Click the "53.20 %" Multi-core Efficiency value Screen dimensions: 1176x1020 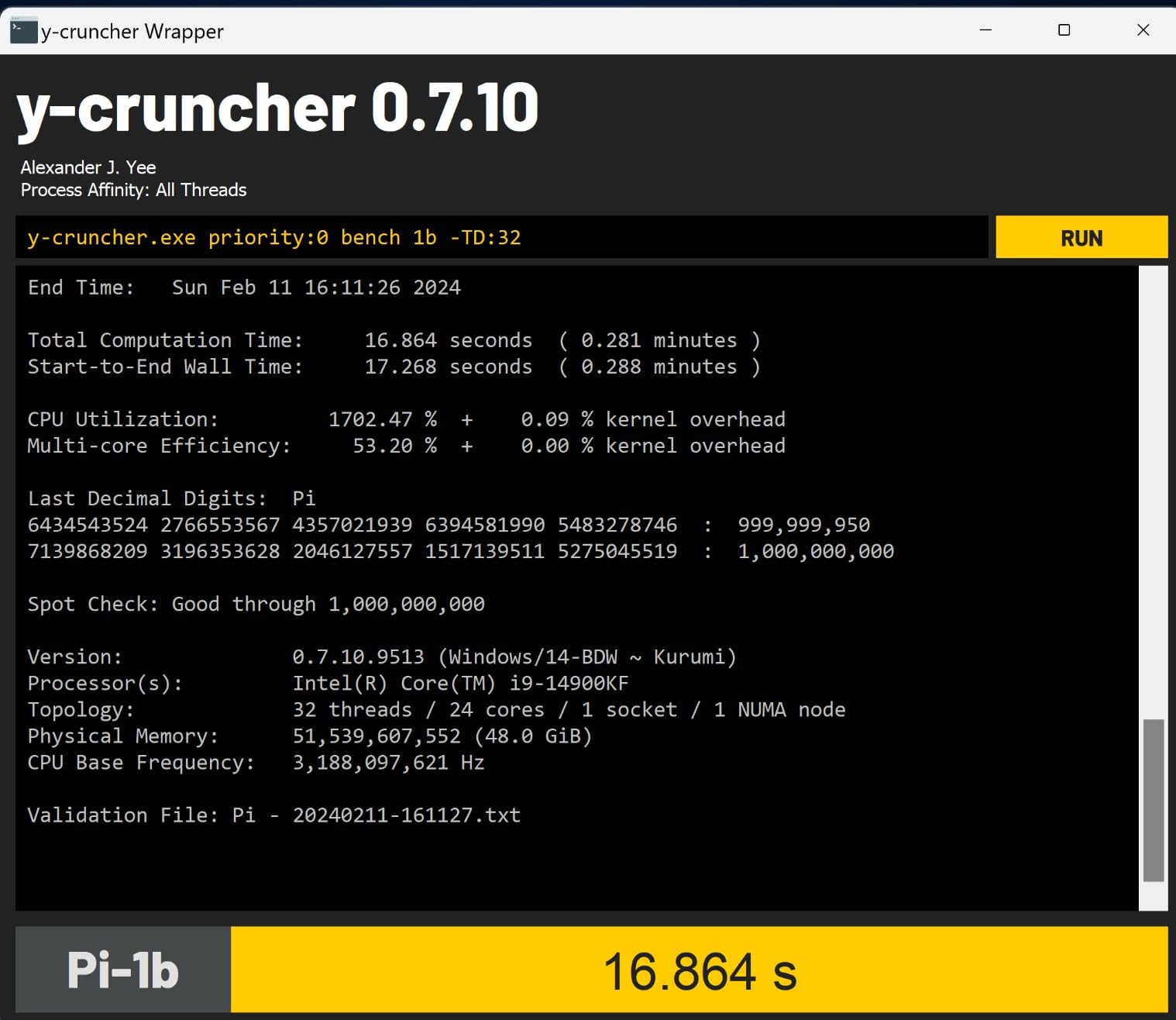click(395, 446)
